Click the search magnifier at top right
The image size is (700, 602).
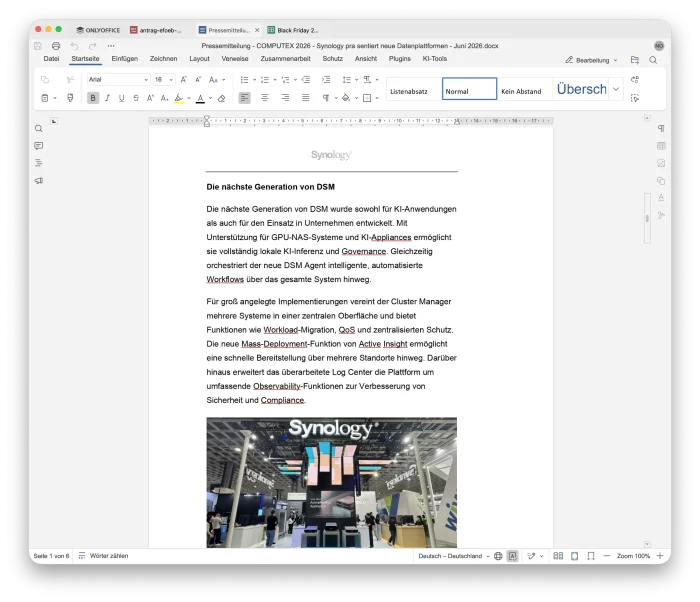tap(653, 60)
